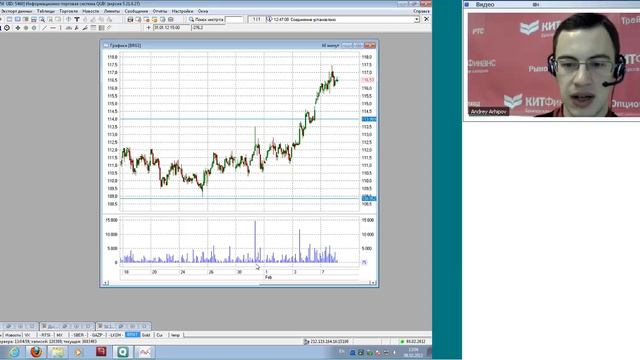
Task: Select the horizontal line drawing tool
Action: pyautogui.click(x=53, y=28)
